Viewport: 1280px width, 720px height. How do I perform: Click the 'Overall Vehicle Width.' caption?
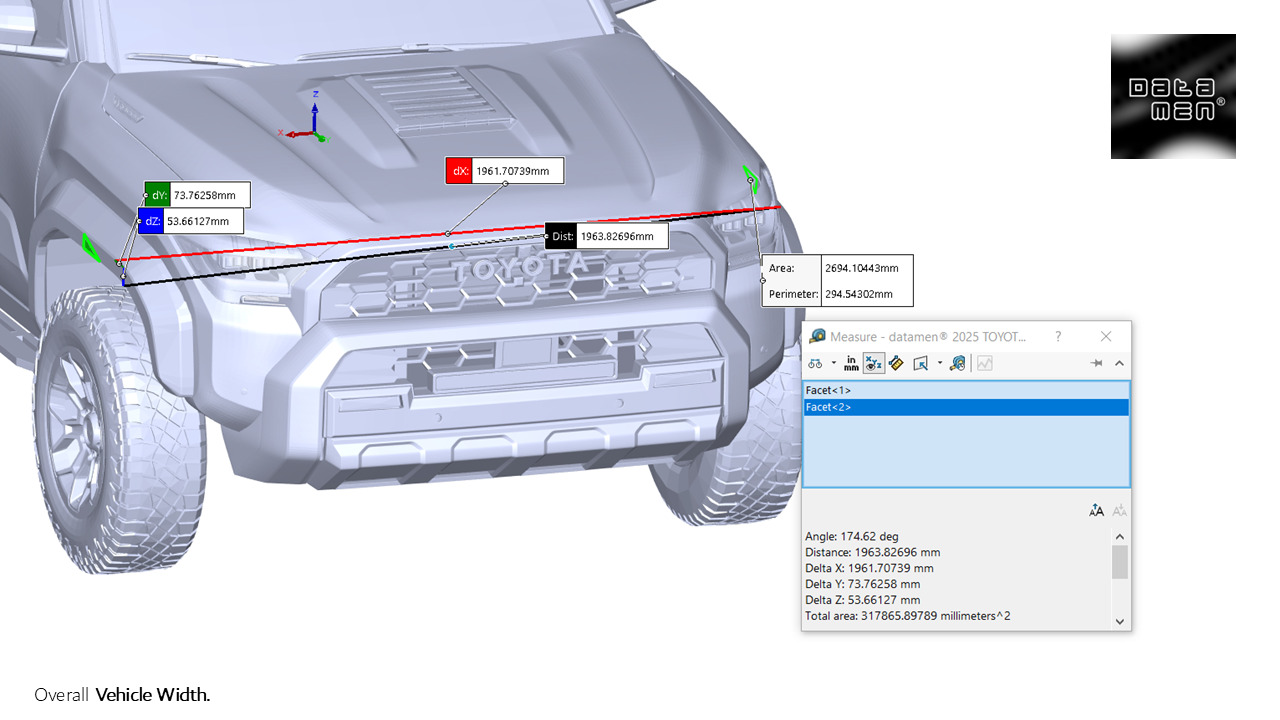pos(122,694)
